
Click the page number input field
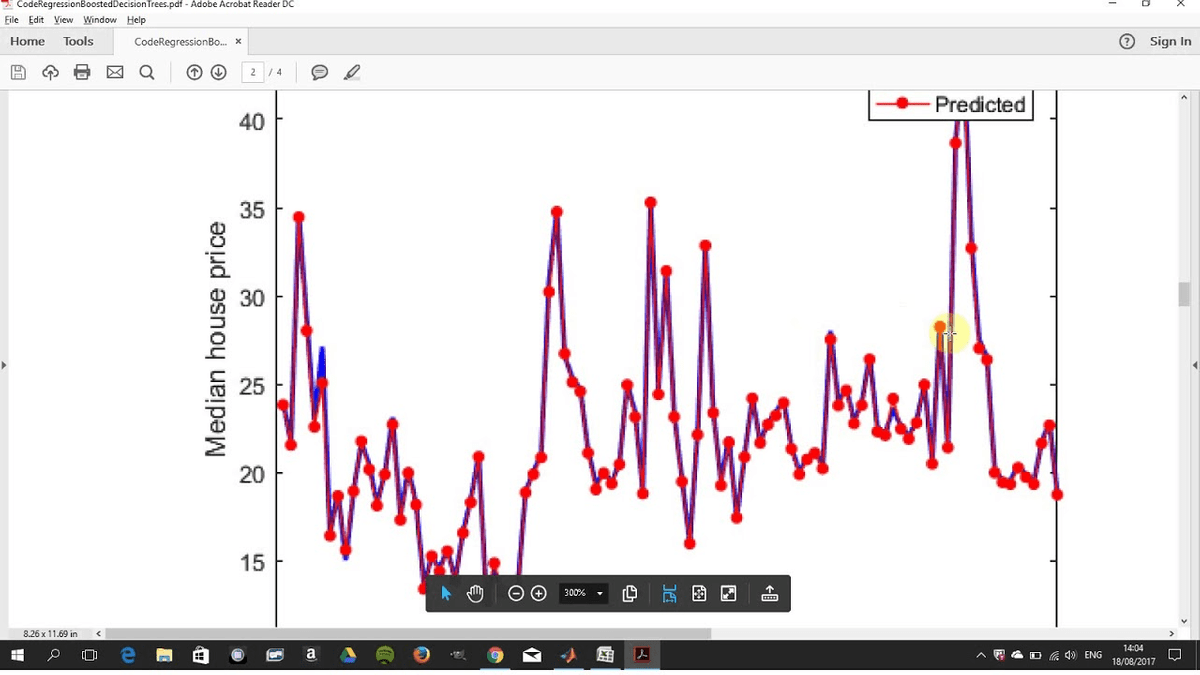click(253, 72)
